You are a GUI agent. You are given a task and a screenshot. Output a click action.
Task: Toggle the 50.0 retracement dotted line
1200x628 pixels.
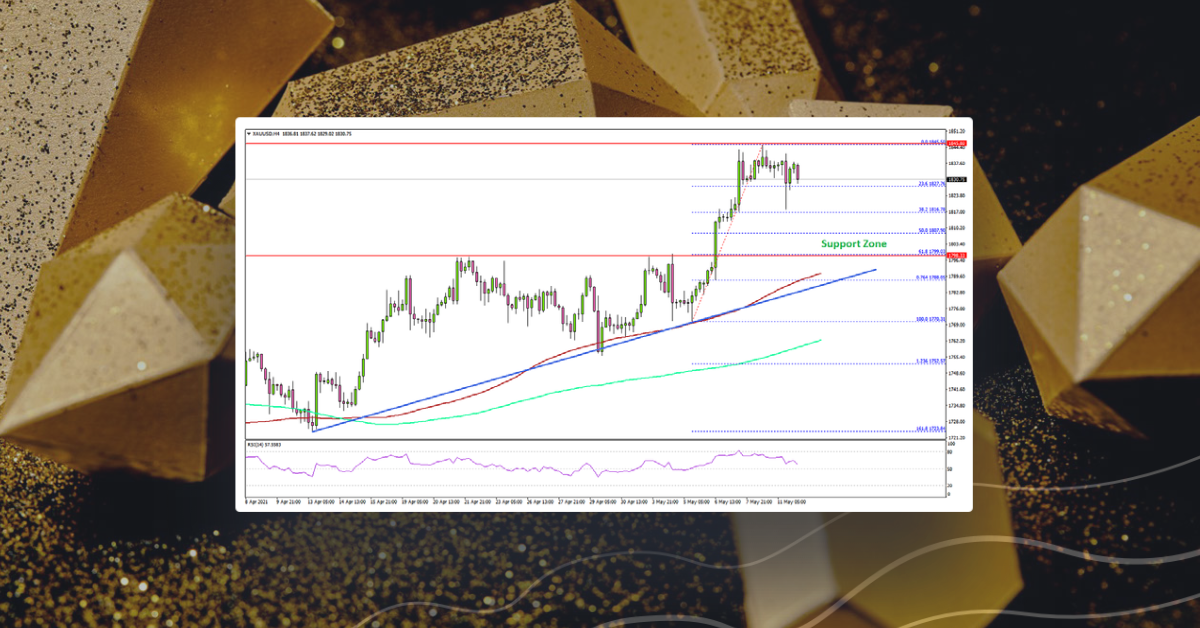[x=800, y=229]
